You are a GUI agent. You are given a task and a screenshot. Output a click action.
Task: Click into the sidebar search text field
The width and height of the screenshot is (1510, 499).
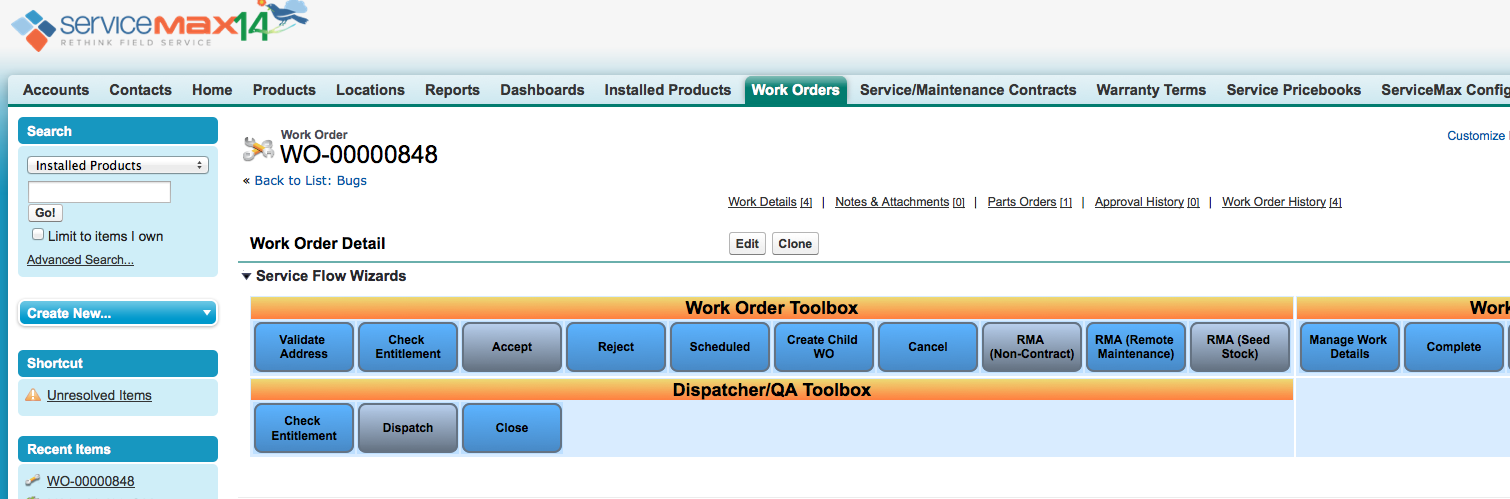pos(99,192)
